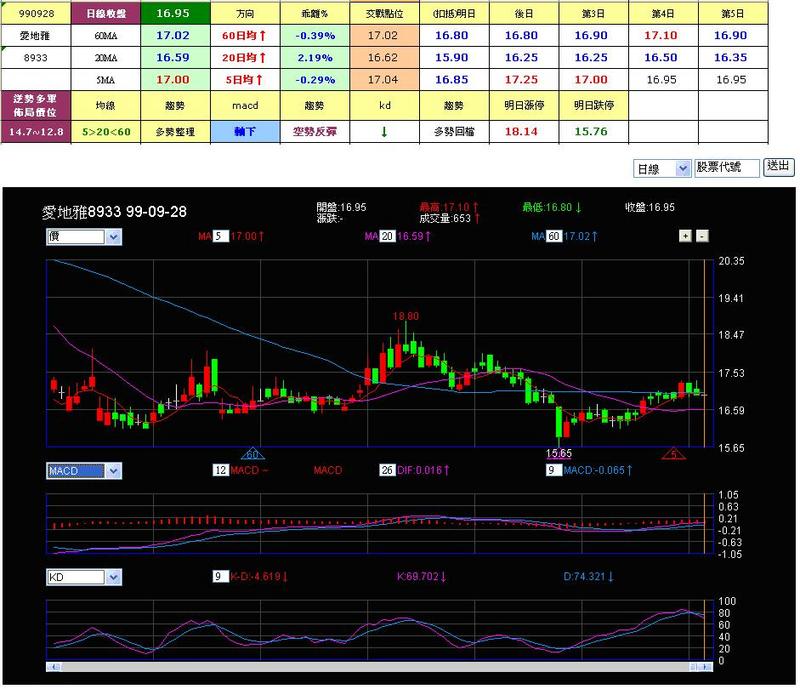Screen dimensions: 800x689
Task: Click the minus zoom-out chart icon
Action: [x=701, y=236]
